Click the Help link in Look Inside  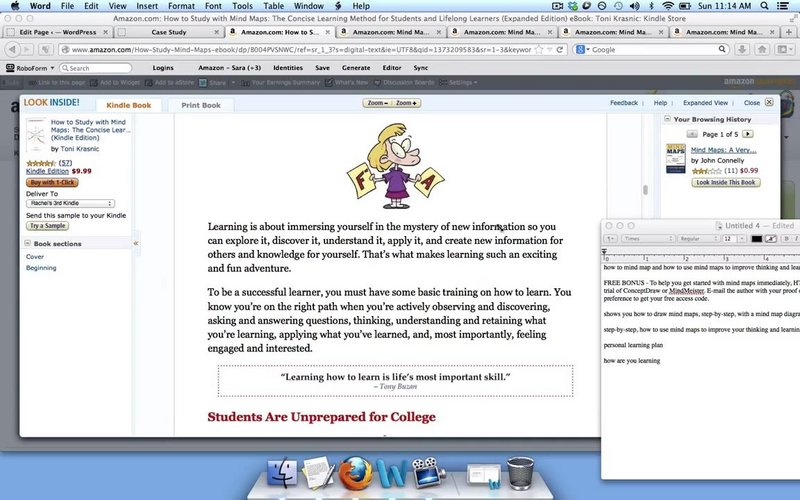660,103
